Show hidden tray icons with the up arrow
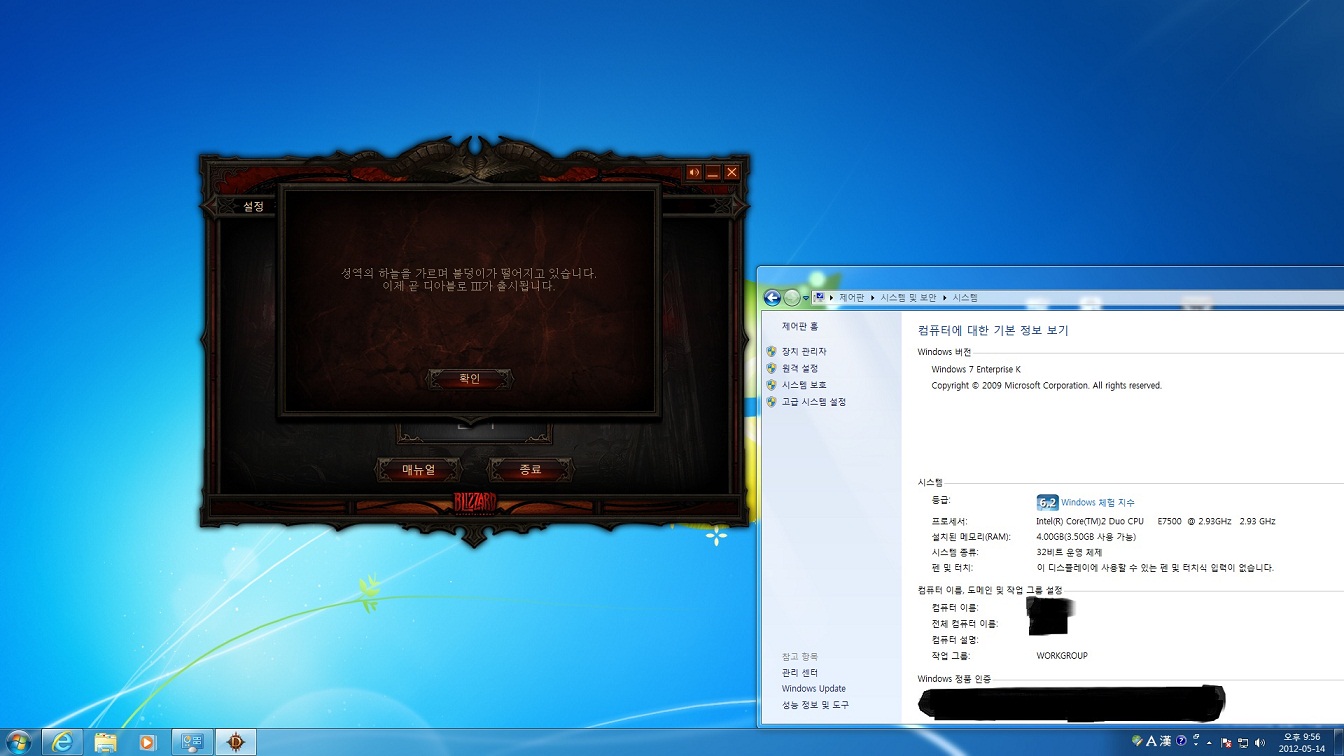The height and width of the screenshot is (756, 1344). click(x=1209, y=743)
